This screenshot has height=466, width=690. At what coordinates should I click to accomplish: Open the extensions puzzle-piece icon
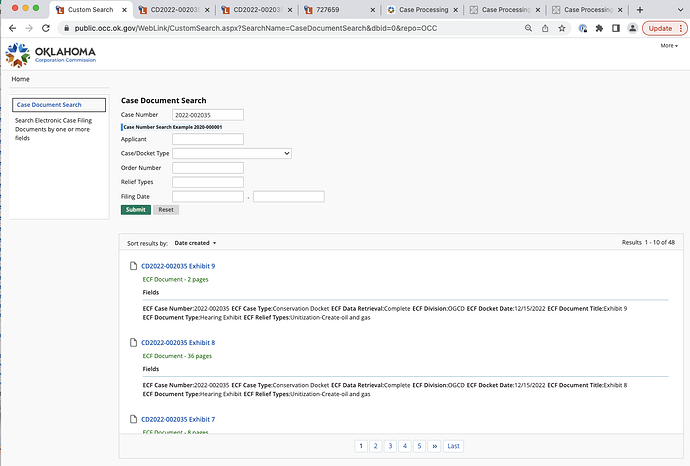pyautogui.click(x=599, y=28)
